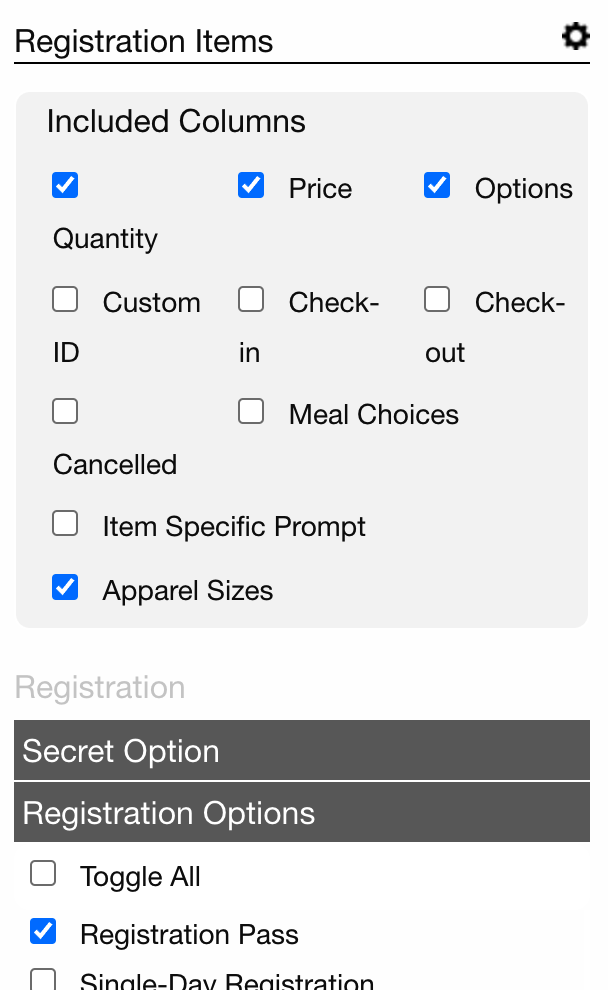The width and height of the screenshot is (608, 990).
Task: Disable the Options column checkbox
Action: pyautogui.click(x=437, y=185)
